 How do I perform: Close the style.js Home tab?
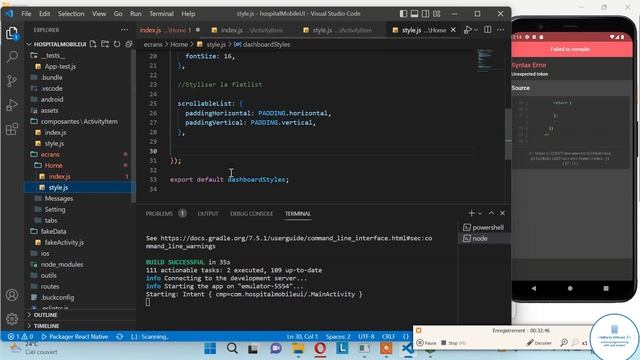453,30
